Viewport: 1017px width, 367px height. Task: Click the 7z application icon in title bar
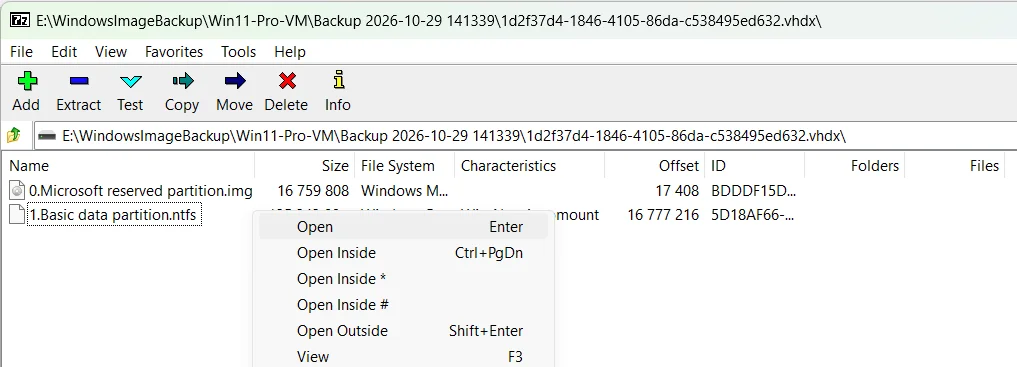[19, 19]
